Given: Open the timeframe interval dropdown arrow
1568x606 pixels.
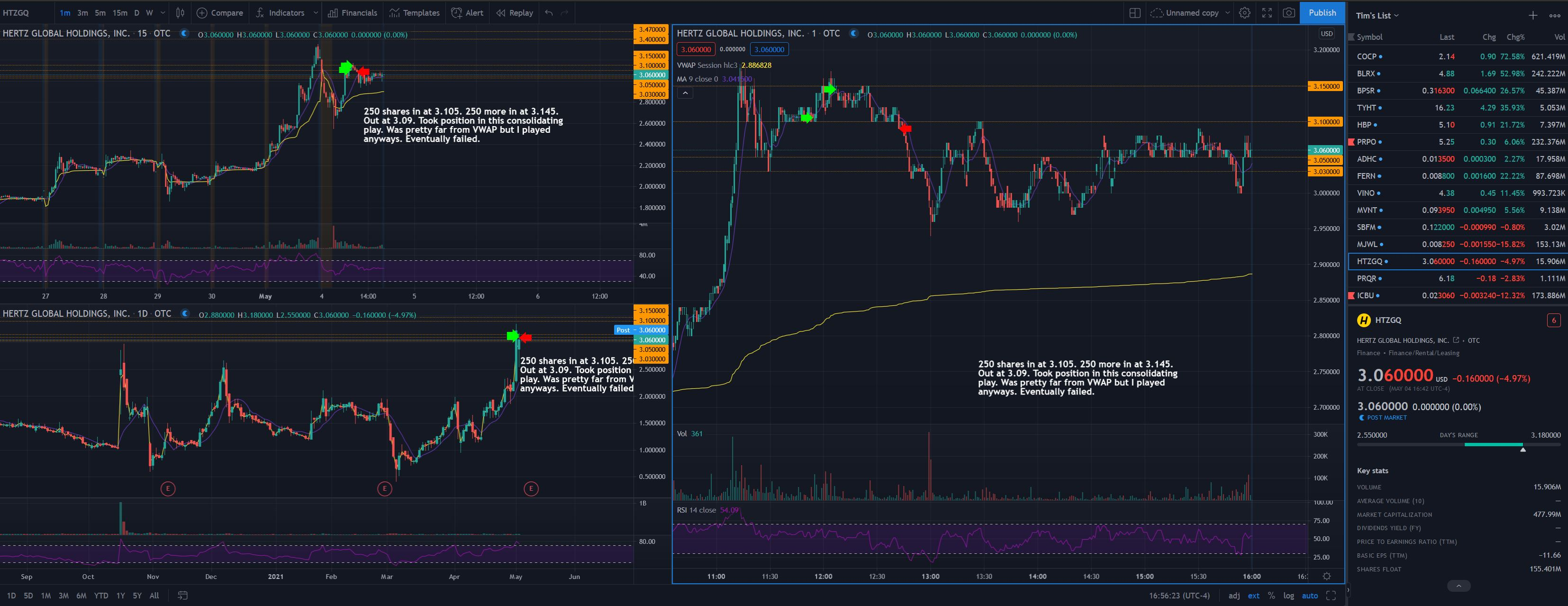Looking at the screenshot, I should pyautogui.click(x=163, y=13).
